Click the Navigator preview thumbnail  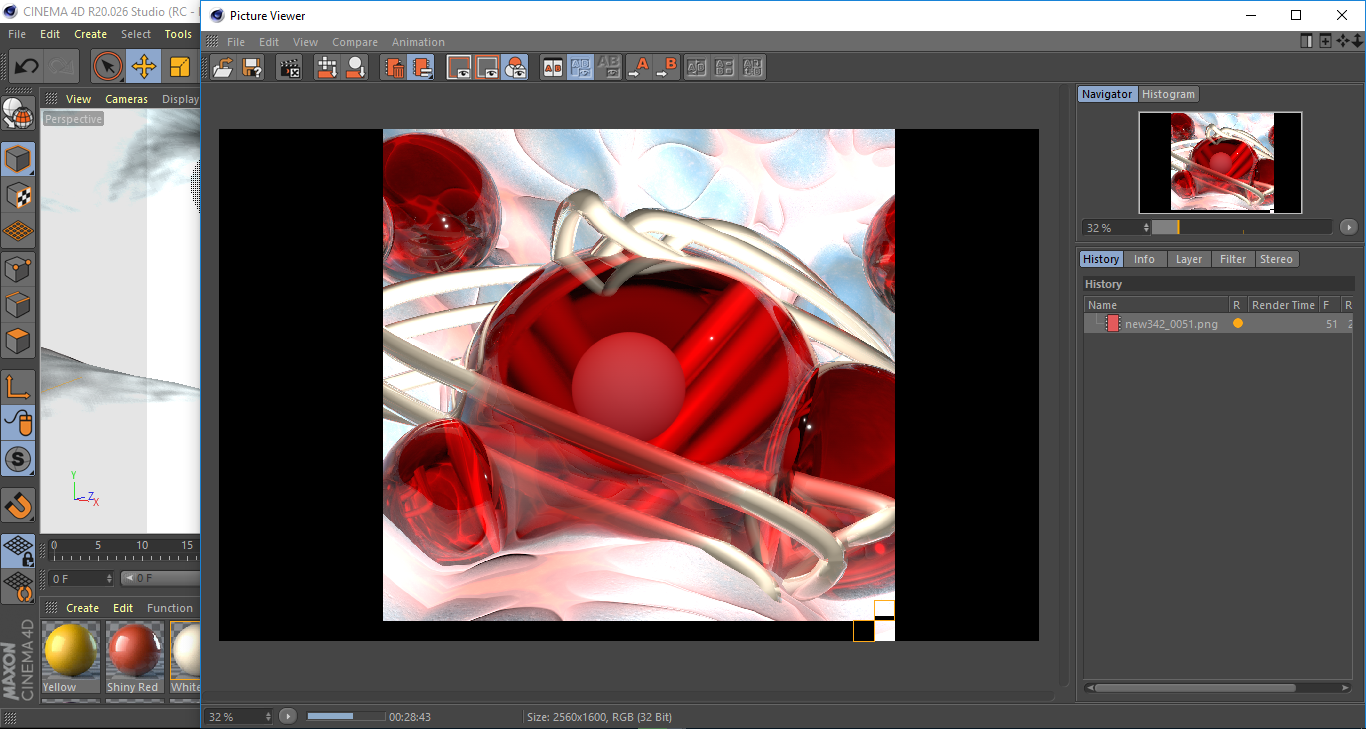(x=1220, y=162)
